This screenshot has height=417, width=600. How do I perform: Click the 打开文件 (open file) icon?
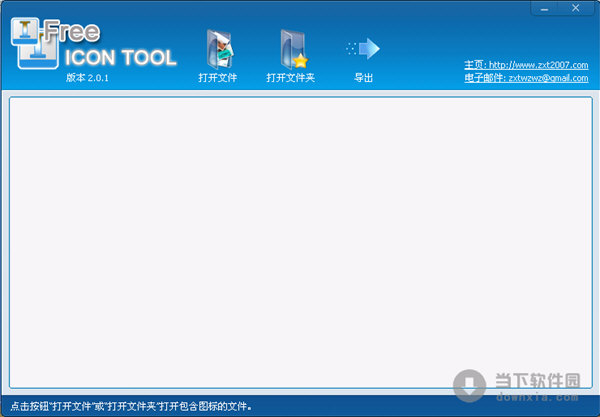coord(219,49)
